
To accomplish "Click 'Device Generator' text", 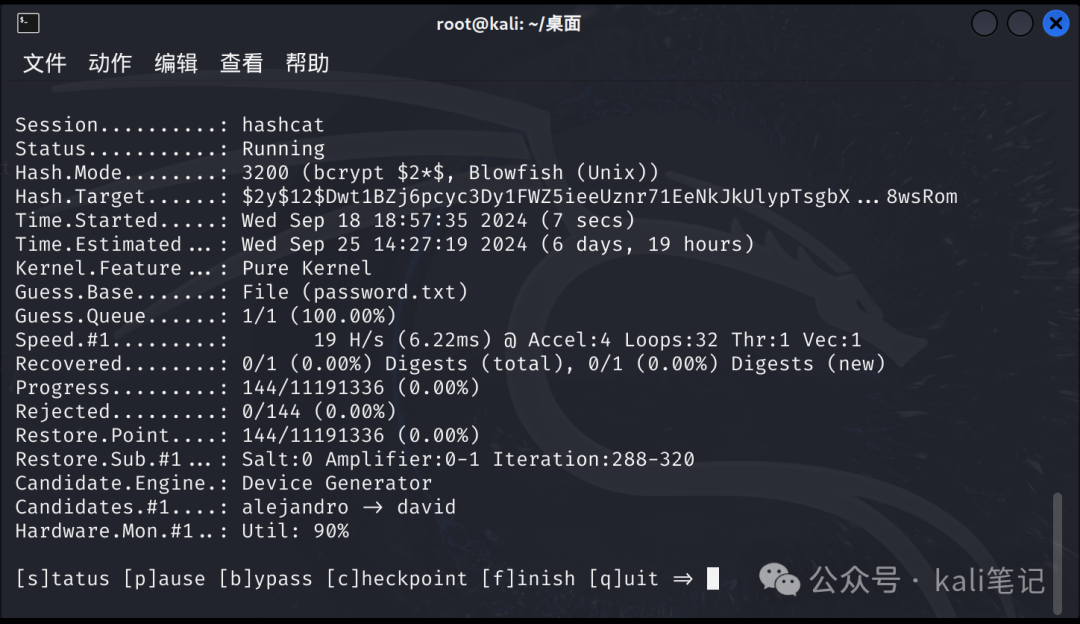I will pos(337,483).
